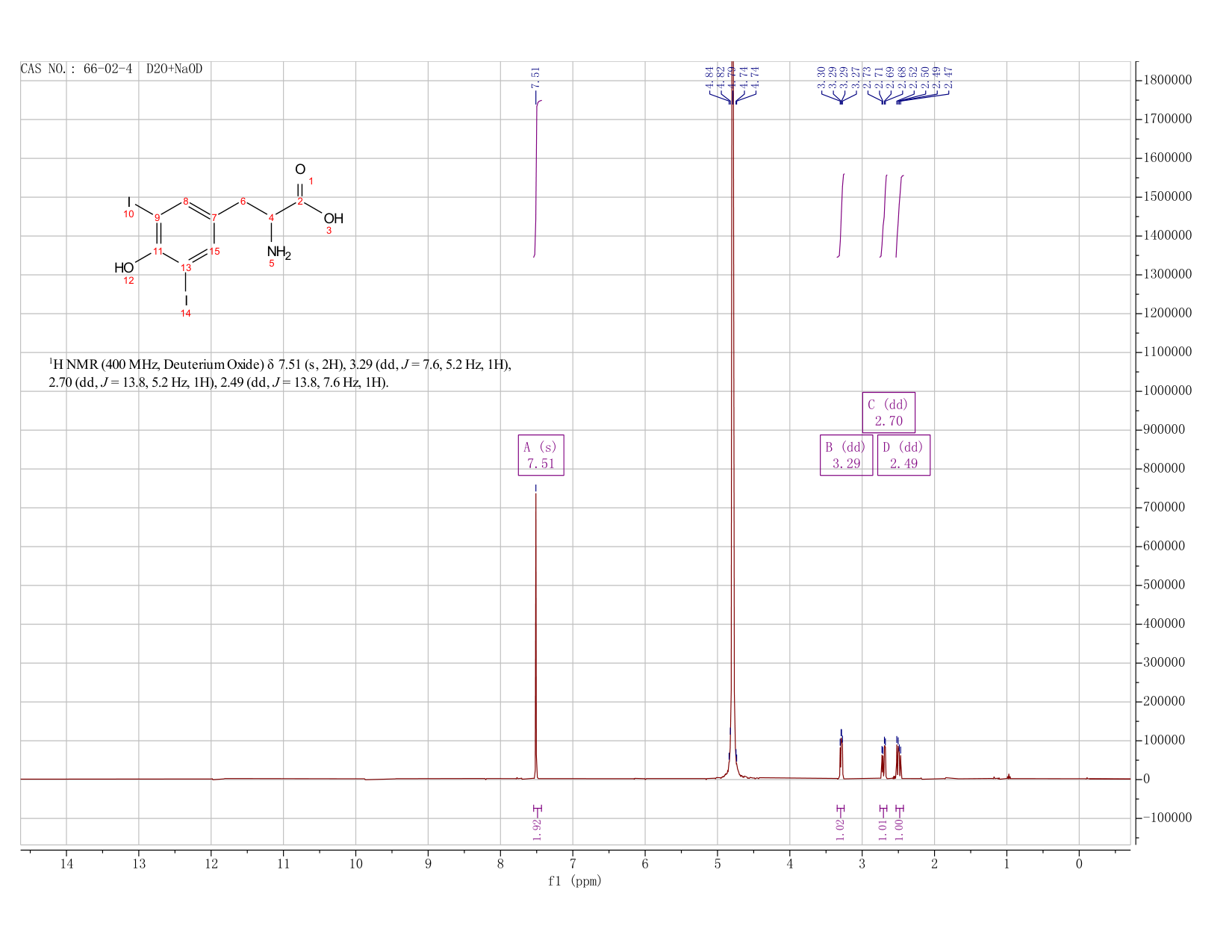Viewport: 1232px width, 952px height.
Task: Select the 2.70 (dd, J = 13.8, 5.2 Hz) text line
Action: pyautogui.click(x=219, y=383)
